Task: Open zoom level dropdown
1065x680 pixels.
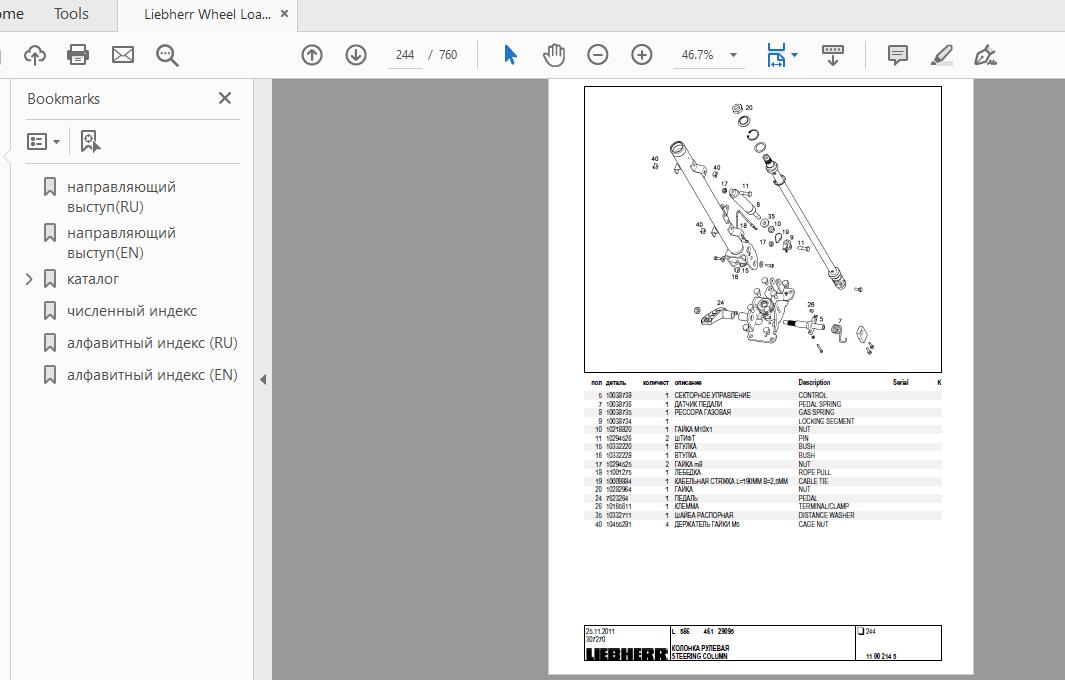Action: (734, 55)
